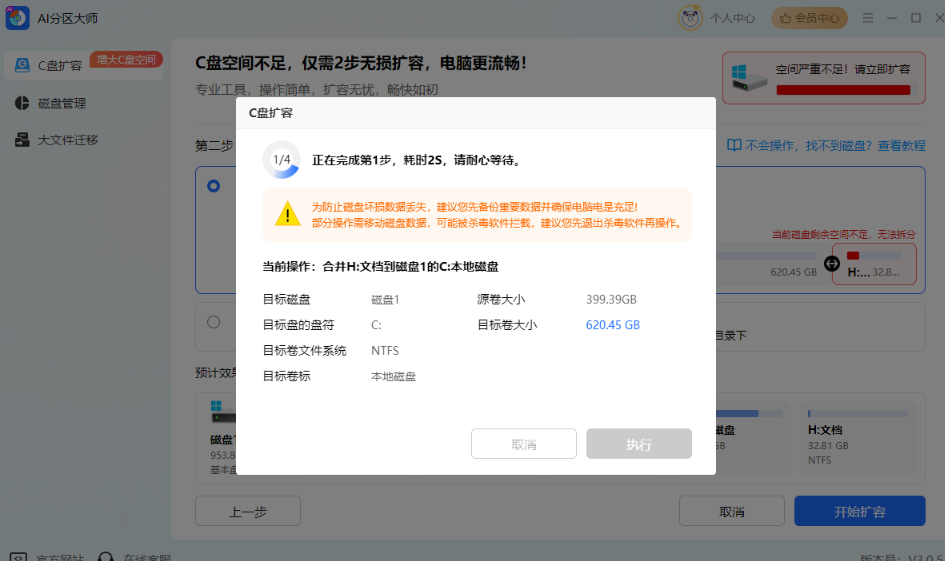Click 执行 in the C盘扩容 dialog

(639, 444)
